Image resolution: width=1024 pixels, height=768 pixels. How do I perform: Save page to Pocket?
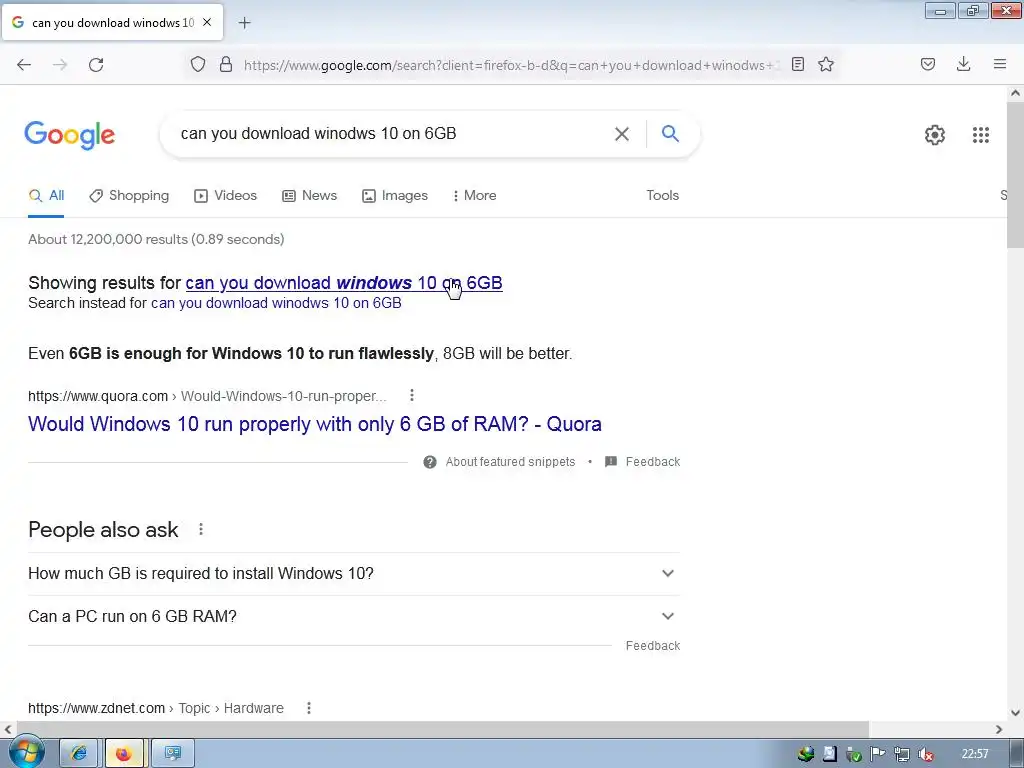(x=928, y=64)
